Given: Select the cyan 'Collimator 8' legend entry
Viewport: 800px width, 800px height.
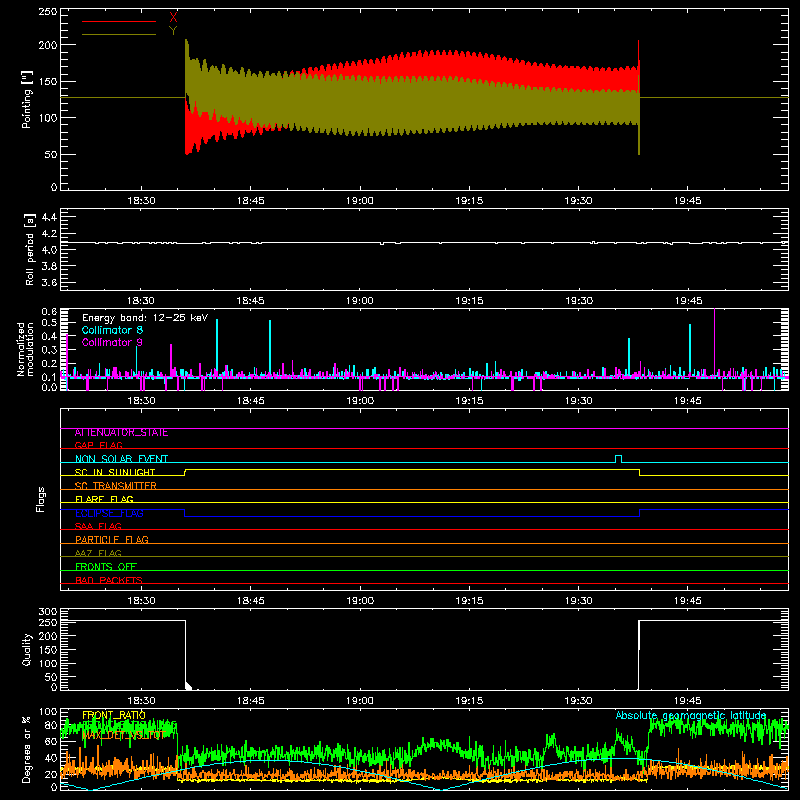Looking at the screenshot, I should 112,330.
